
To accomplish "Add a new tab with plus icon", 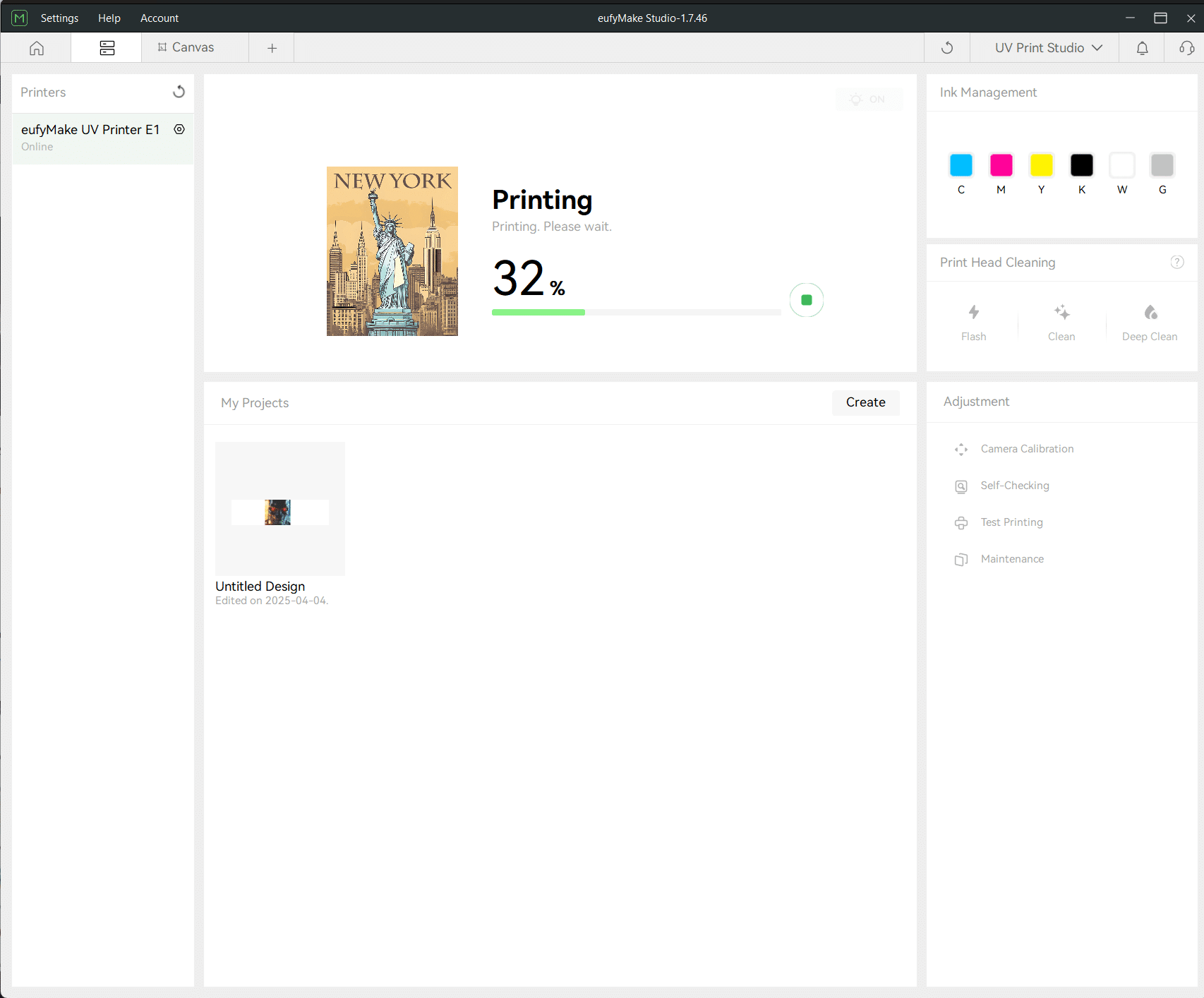I will (x=272, y=48).
